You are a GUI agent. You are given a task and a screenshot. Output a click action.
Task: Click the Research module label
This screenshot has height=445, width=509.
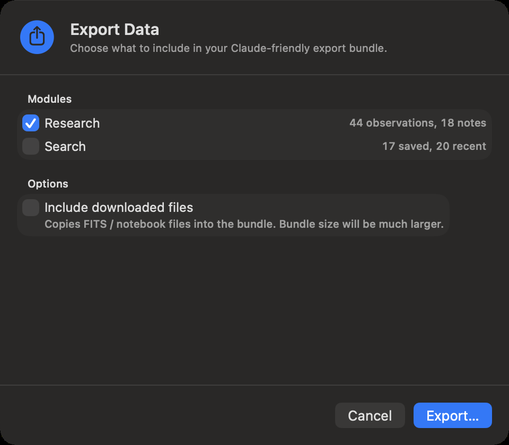click(72, 123)
